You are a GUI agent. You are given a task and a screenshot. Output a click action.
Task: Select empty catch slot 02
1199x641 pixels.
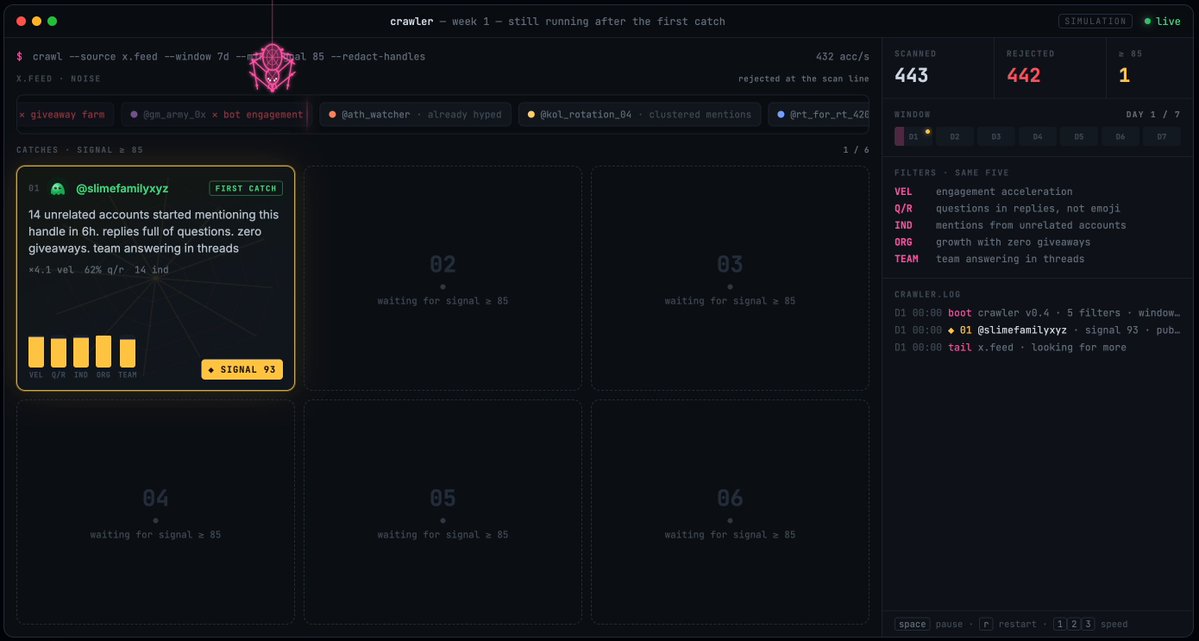(443, 278)
